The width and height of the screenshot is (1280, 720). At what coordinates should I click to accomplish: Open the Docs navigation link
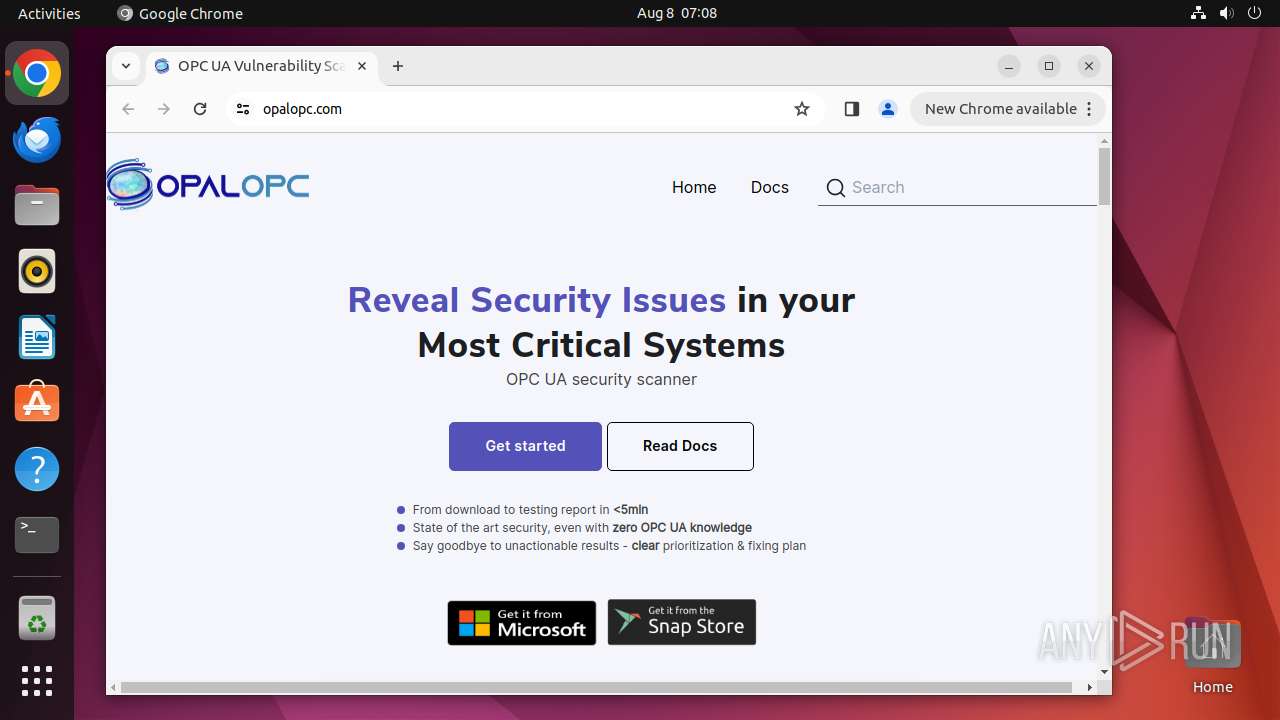770,187
